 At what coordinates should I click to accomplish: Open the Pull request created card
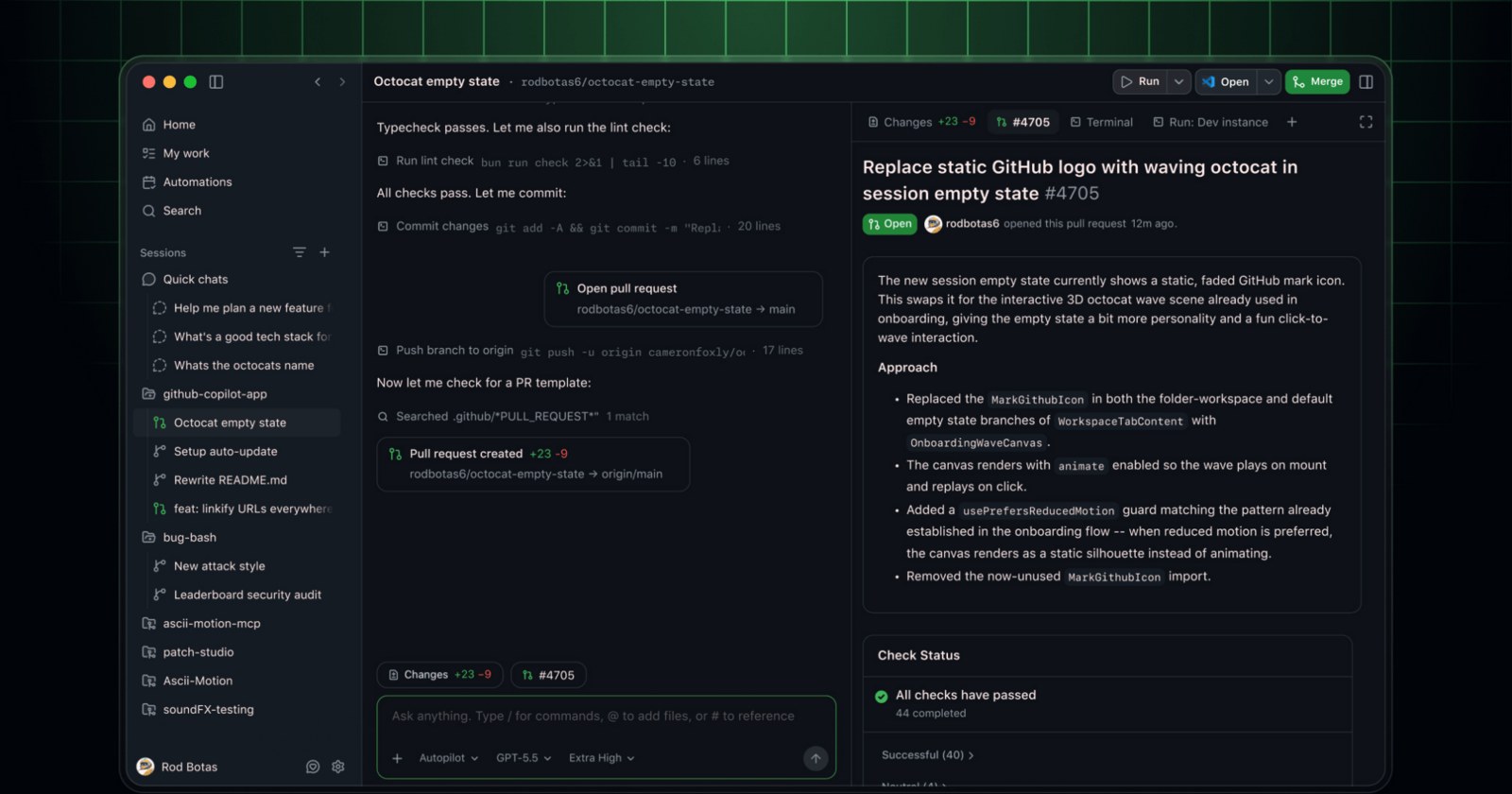pyautogui.click(x=533, y=464)
